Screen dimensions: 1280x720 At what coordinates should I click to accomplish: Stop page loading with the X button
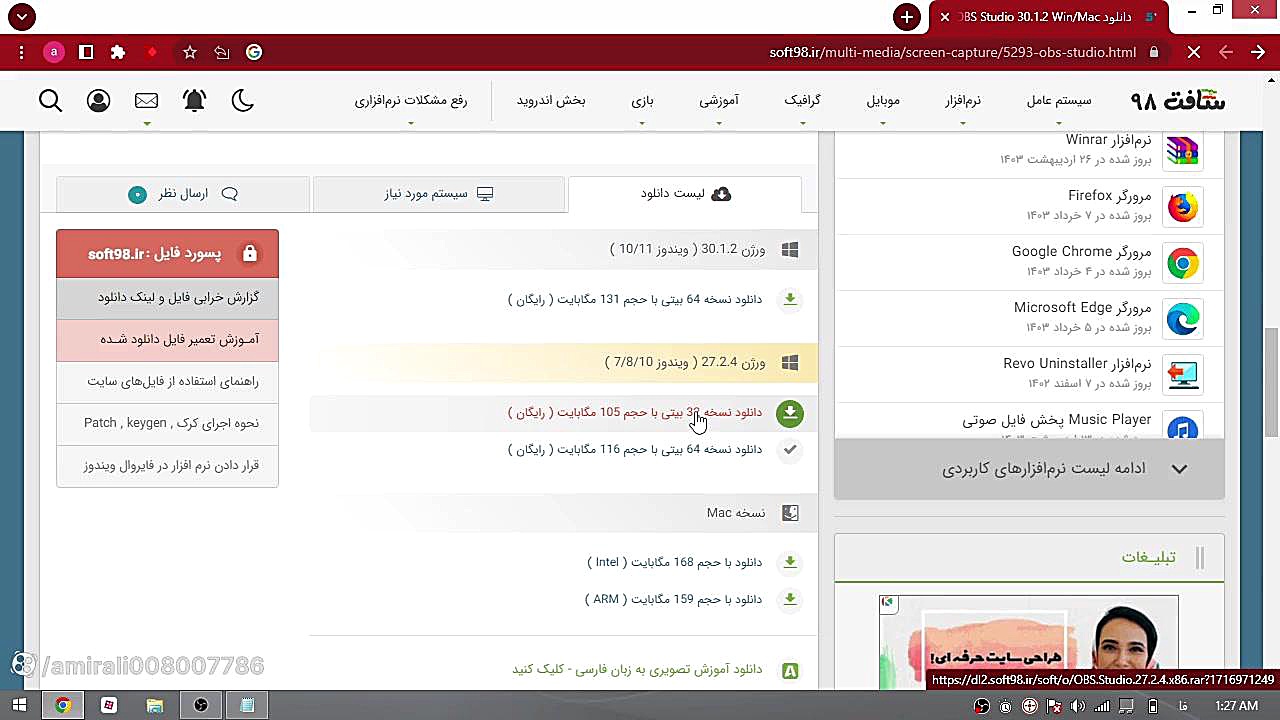pyautogui.click(x=1194, y=52)
